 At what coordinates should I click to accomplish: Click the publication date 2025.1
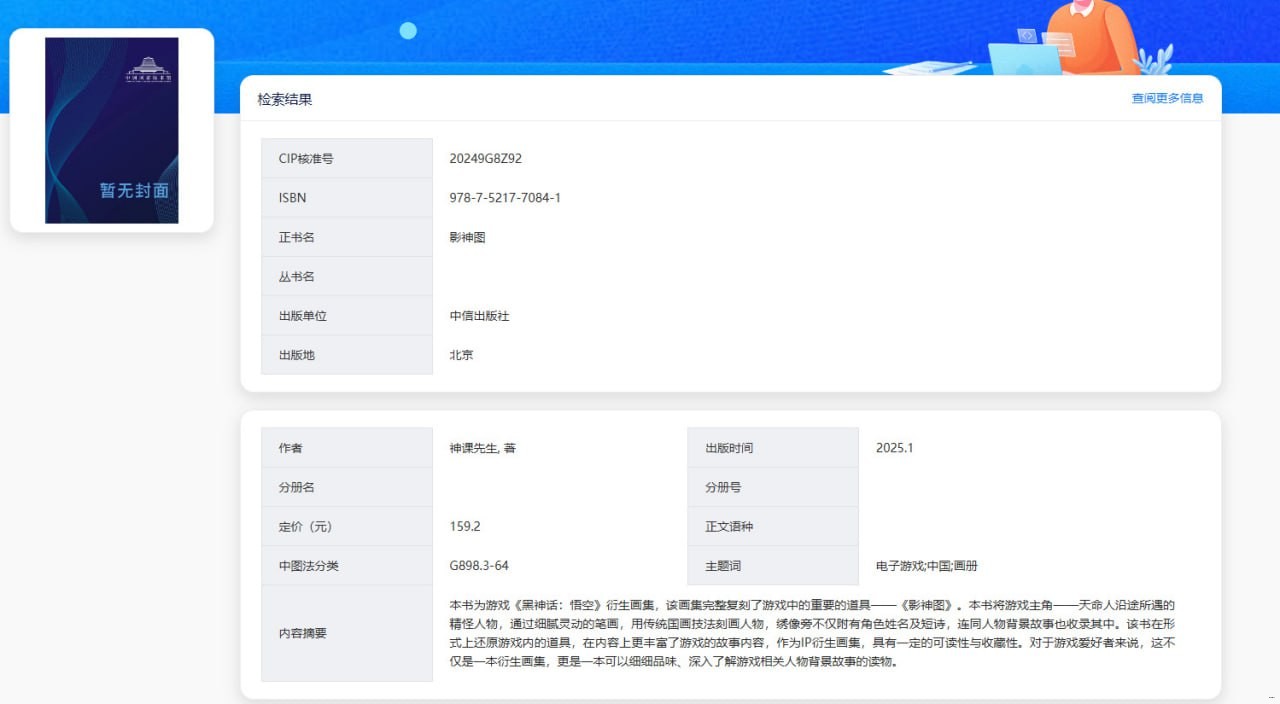(894, 448)
